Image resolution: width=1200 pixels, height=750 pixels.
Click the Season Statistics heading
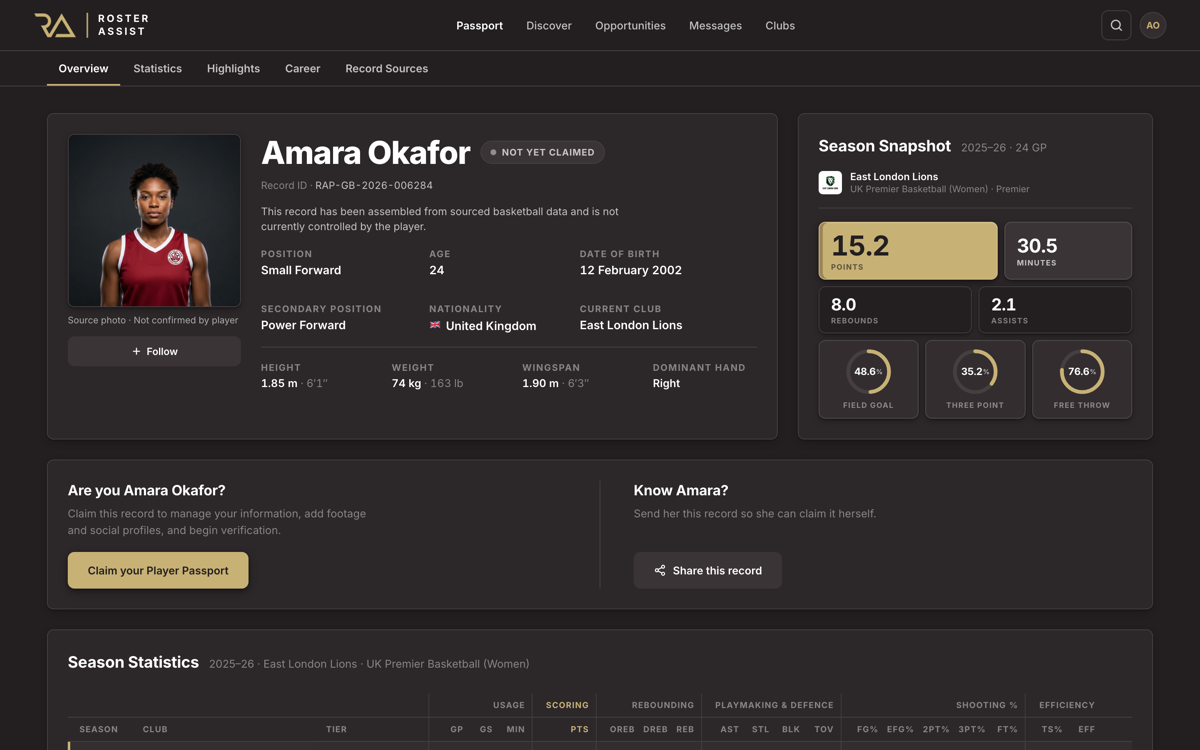coord(133,662)
